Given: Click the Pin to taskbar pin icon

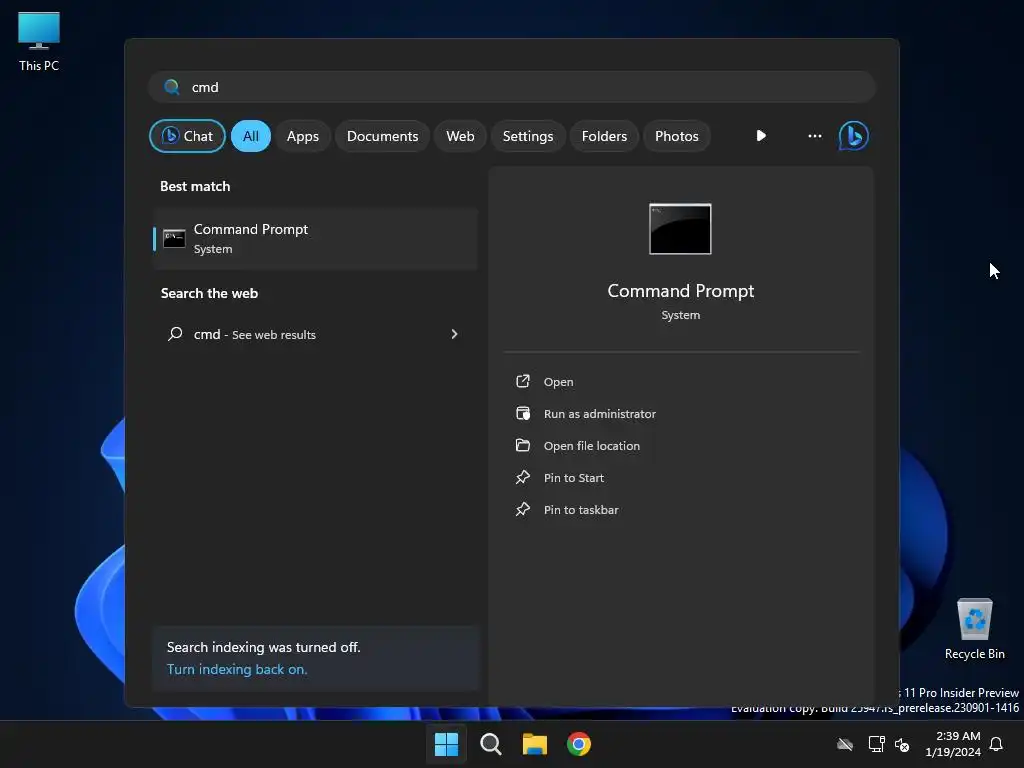Looking at the screenshot, I should coord(523,509).
